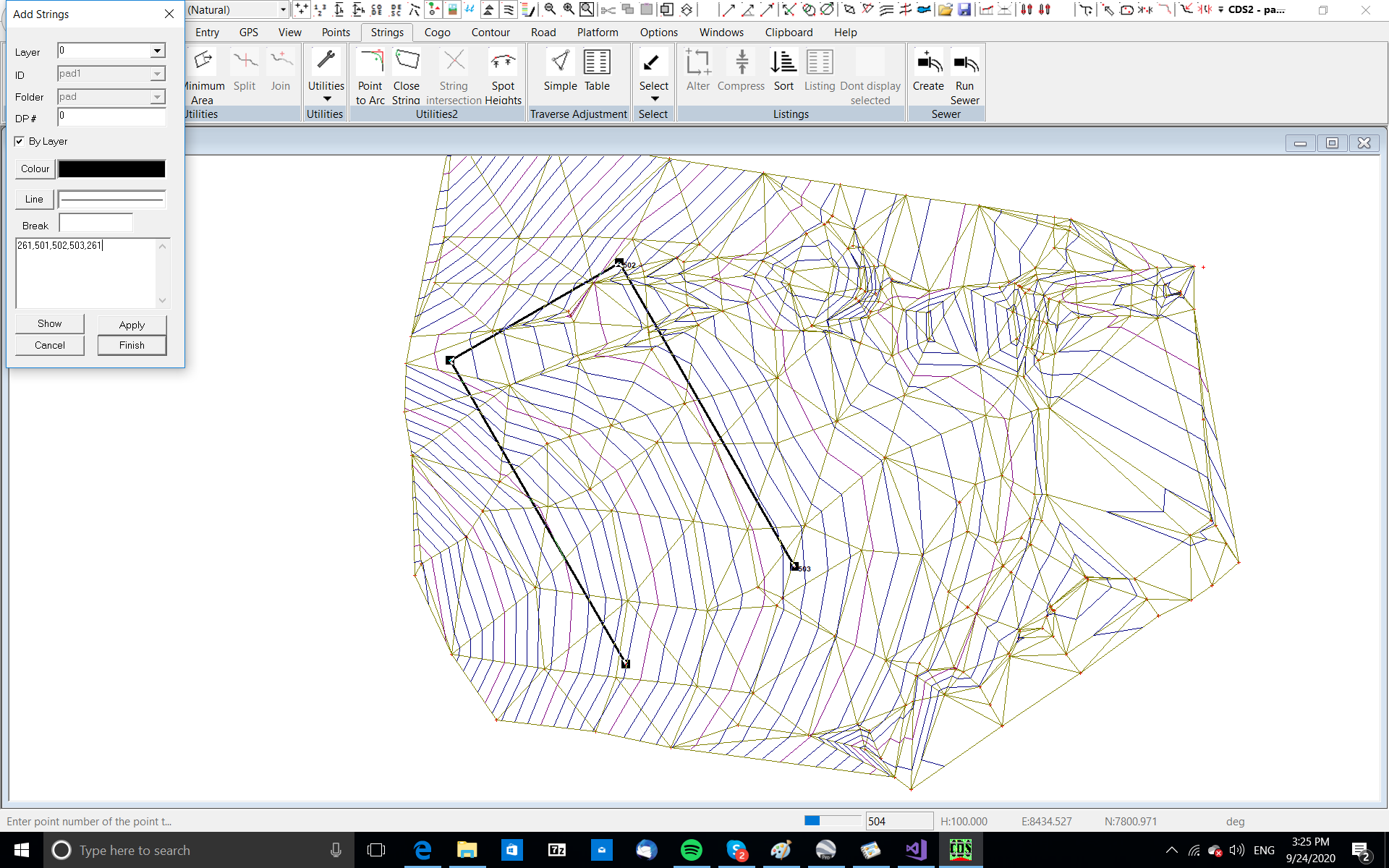The width and height of the screenshot is (1389, 868).
Task: Switch to the Platform menu tab
Action: [x=597, y=33]
